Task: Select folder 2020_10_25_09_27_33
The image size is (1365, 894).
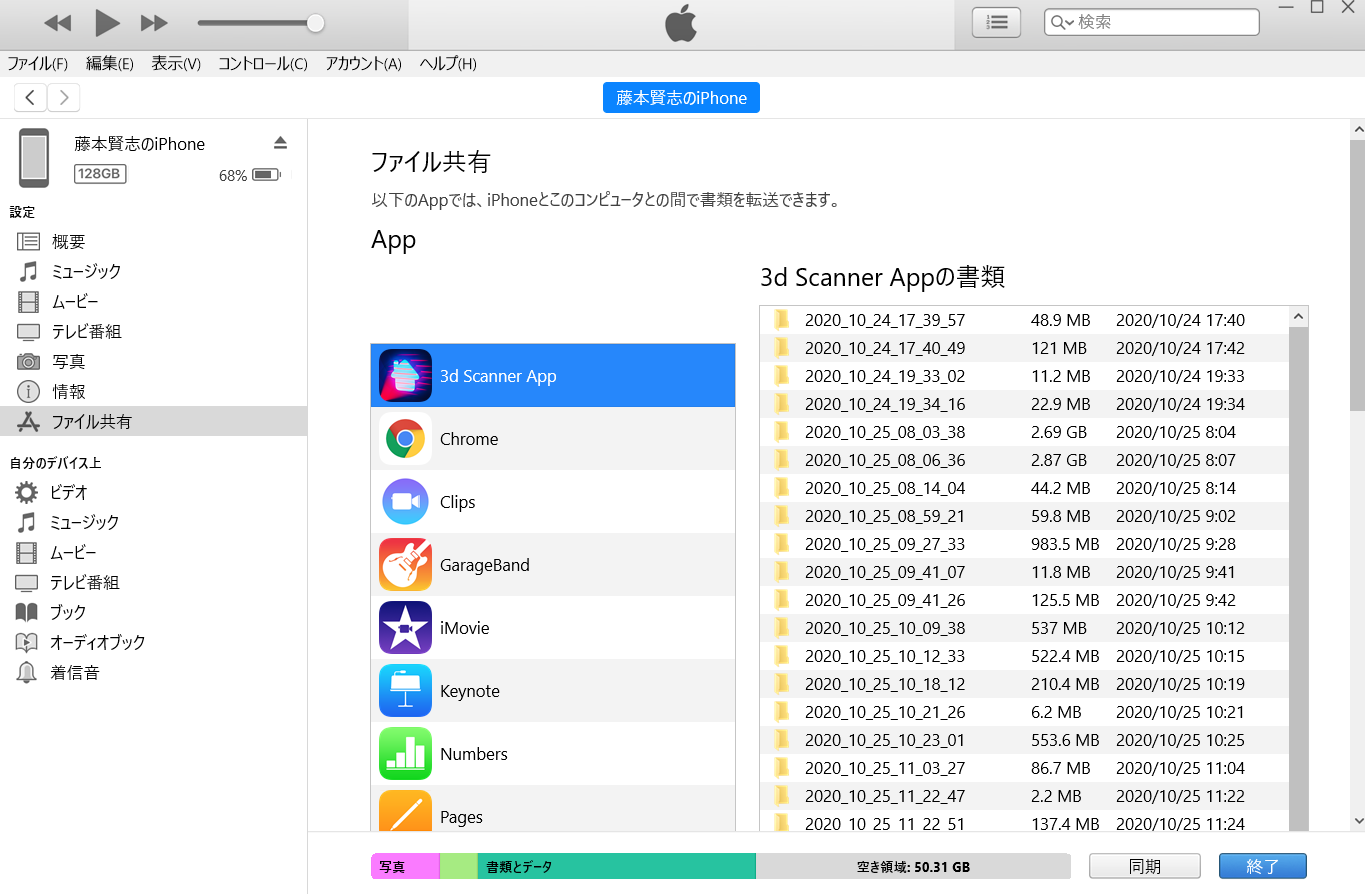Action: 1025,544
